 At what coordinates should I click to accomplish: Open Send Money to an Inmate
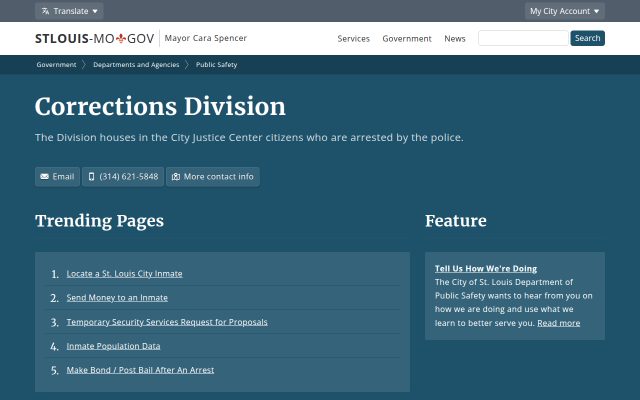click(117, 298)
